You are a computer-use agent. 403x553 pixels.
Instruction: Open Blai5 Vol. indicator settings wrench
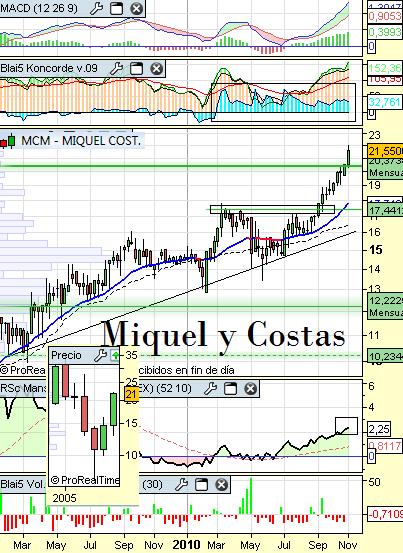181,485
